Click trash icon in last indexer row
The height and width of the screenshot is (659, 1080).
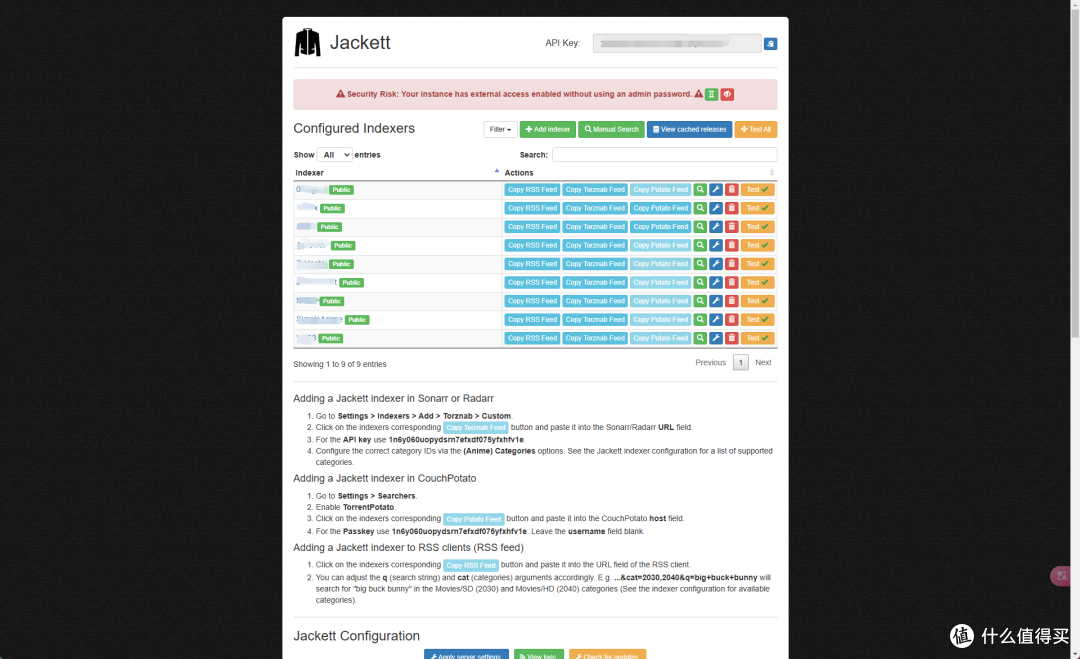[x=731, y=338]
